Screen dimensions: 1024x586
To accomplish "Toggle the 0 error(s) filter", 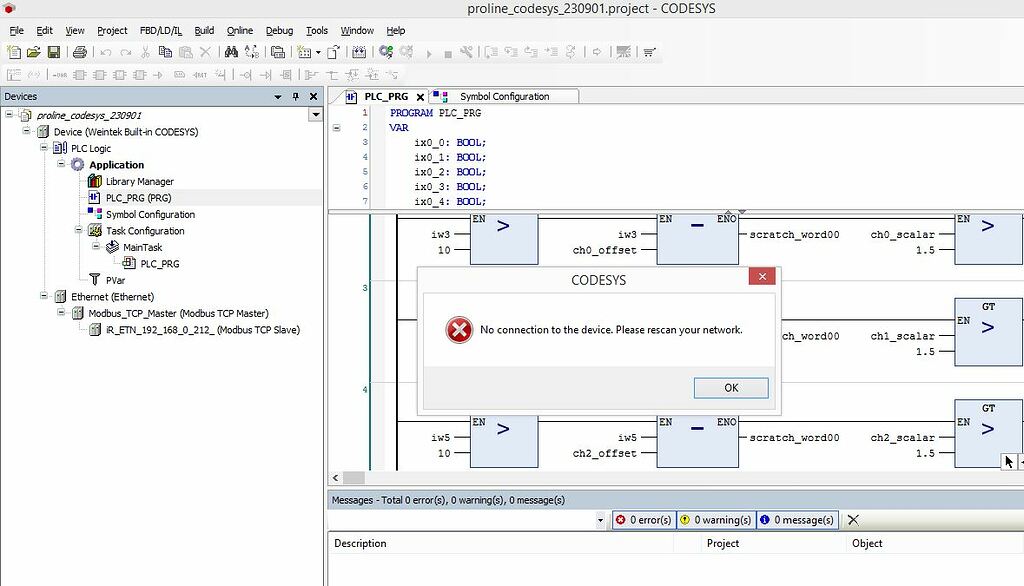I will 642,520.
